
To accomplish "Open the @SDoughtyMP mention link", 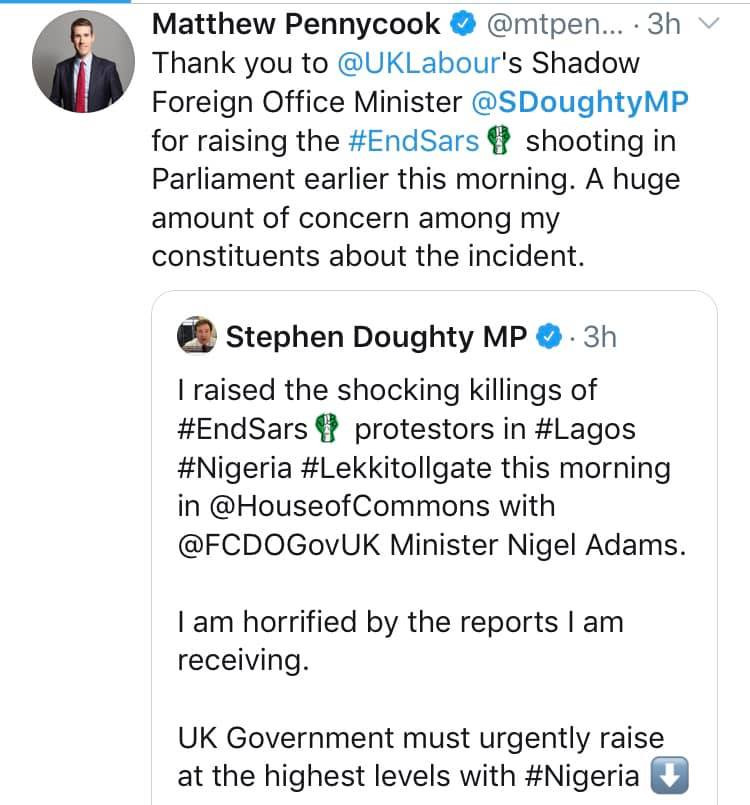I will click(x=591, y=102).
